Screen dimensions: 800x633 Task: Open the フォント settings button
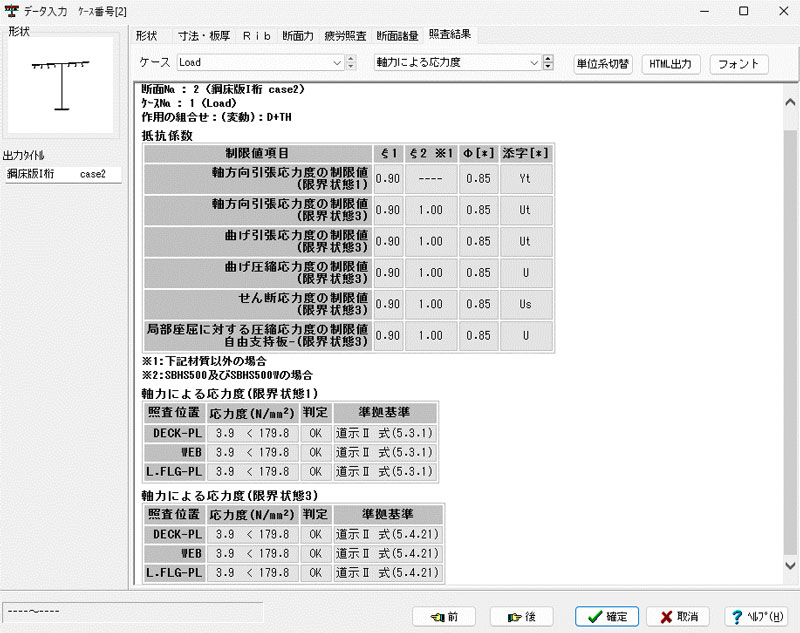739,64
